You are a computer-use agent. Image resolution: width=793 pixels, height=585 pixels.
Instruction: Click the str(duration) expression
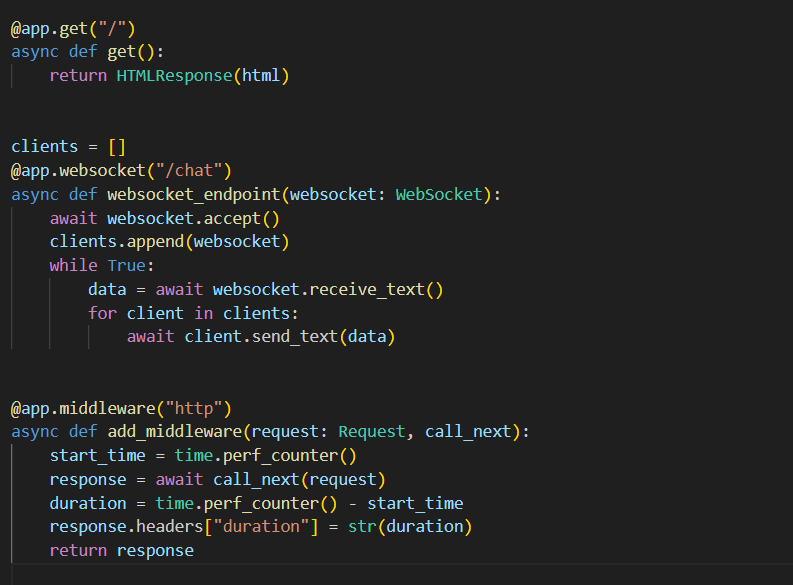click(410, 527)
